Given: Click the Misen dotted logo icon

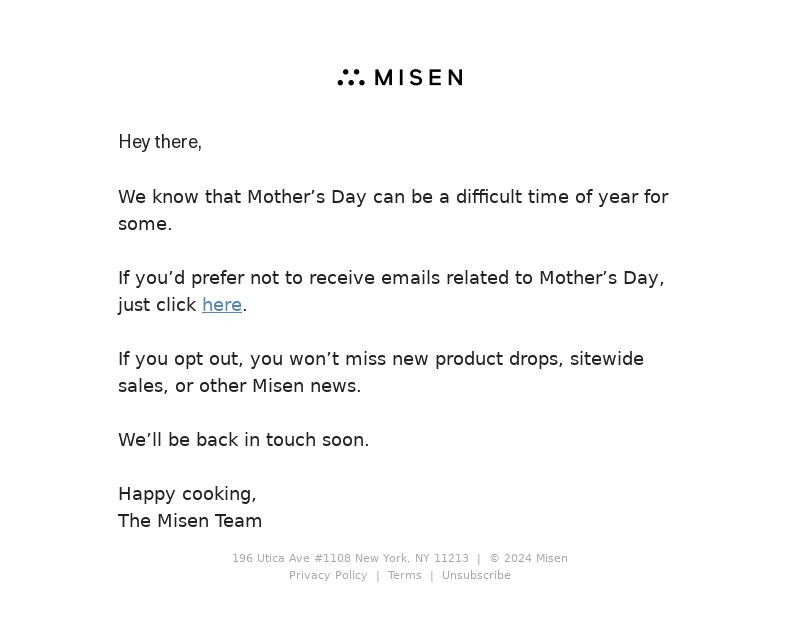Looking at the screenshot, I should coord(351,77).
